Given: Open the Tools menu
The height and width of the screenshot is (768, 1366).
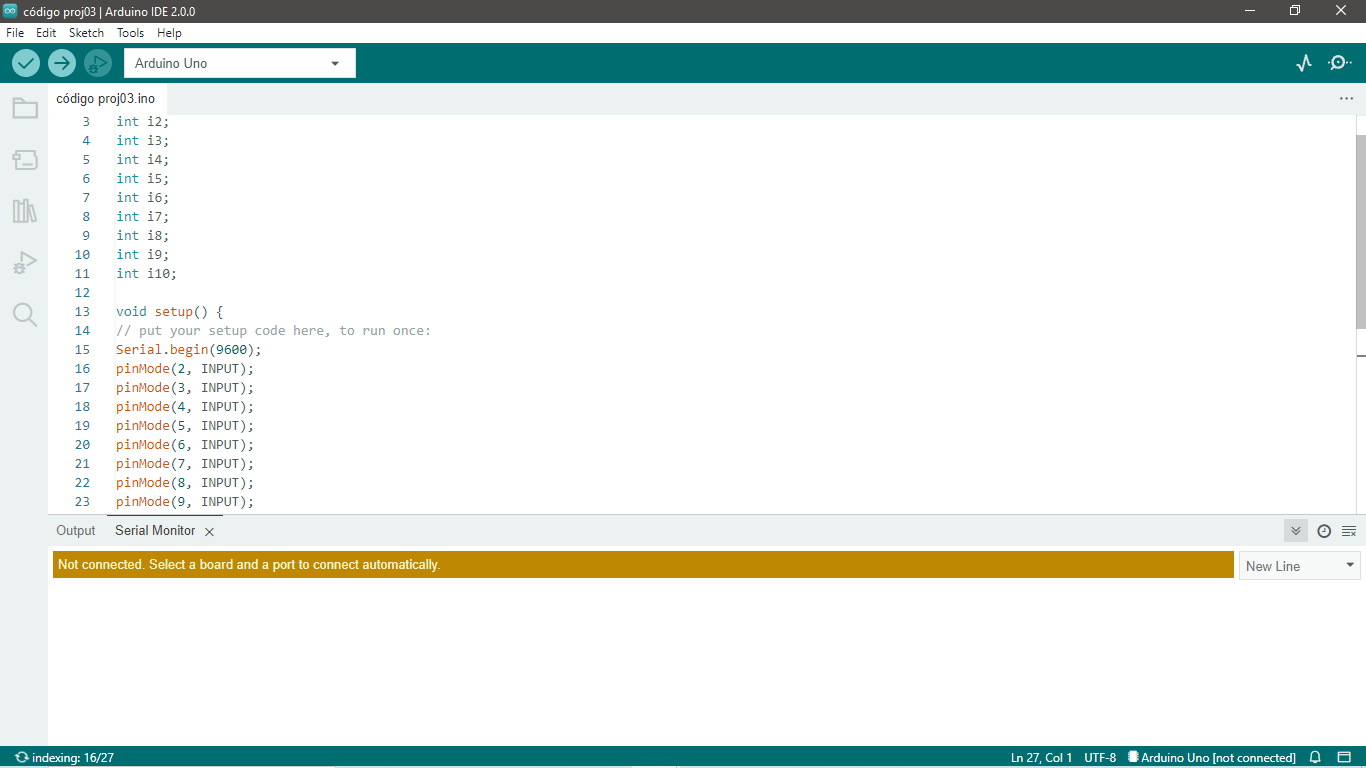Looking at the screenshot, I should tap(130, 33).
